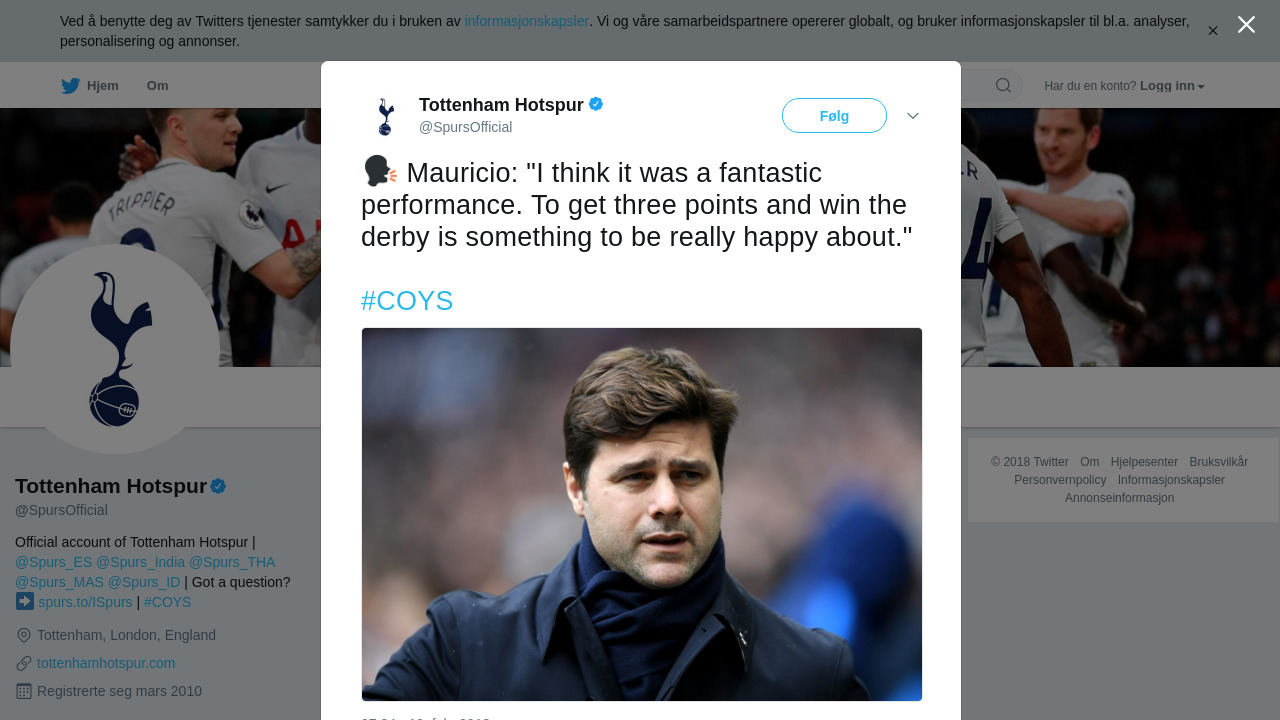The width and height of the screenshot is (1280, 720).
Task: Click the verified badge in profile sidebar
Action: tap(218, 486)
